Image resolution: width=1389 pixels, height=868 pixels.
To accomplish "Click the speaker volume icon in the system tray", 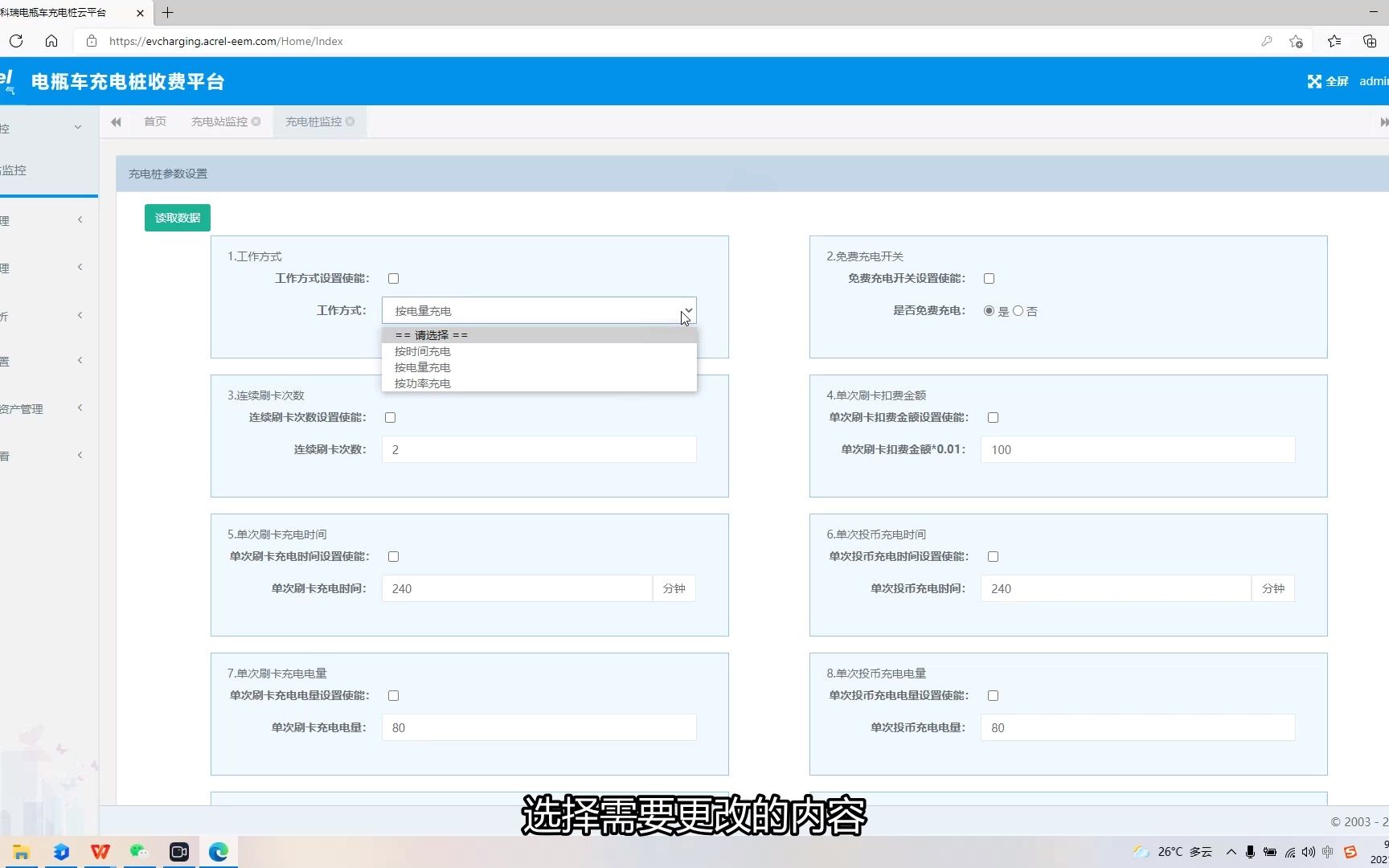I will coord(1309,853).
